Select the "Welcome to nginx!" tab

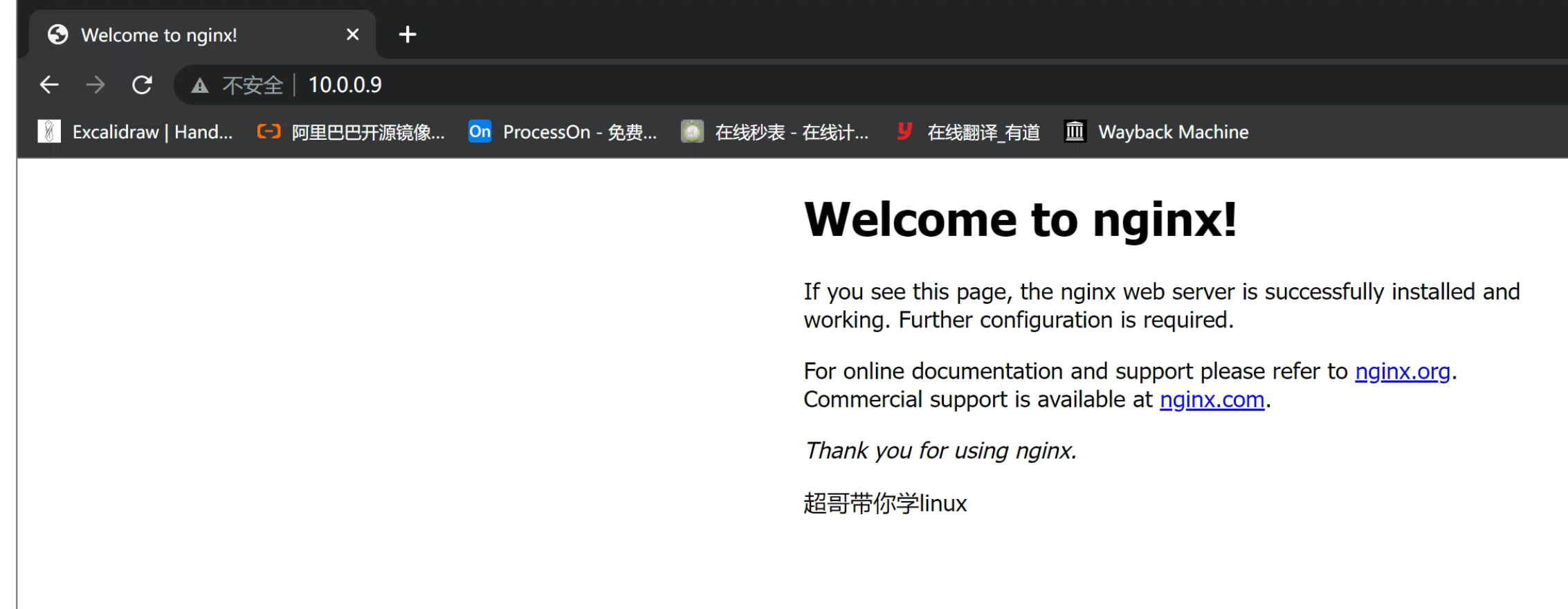click(159, 35)
